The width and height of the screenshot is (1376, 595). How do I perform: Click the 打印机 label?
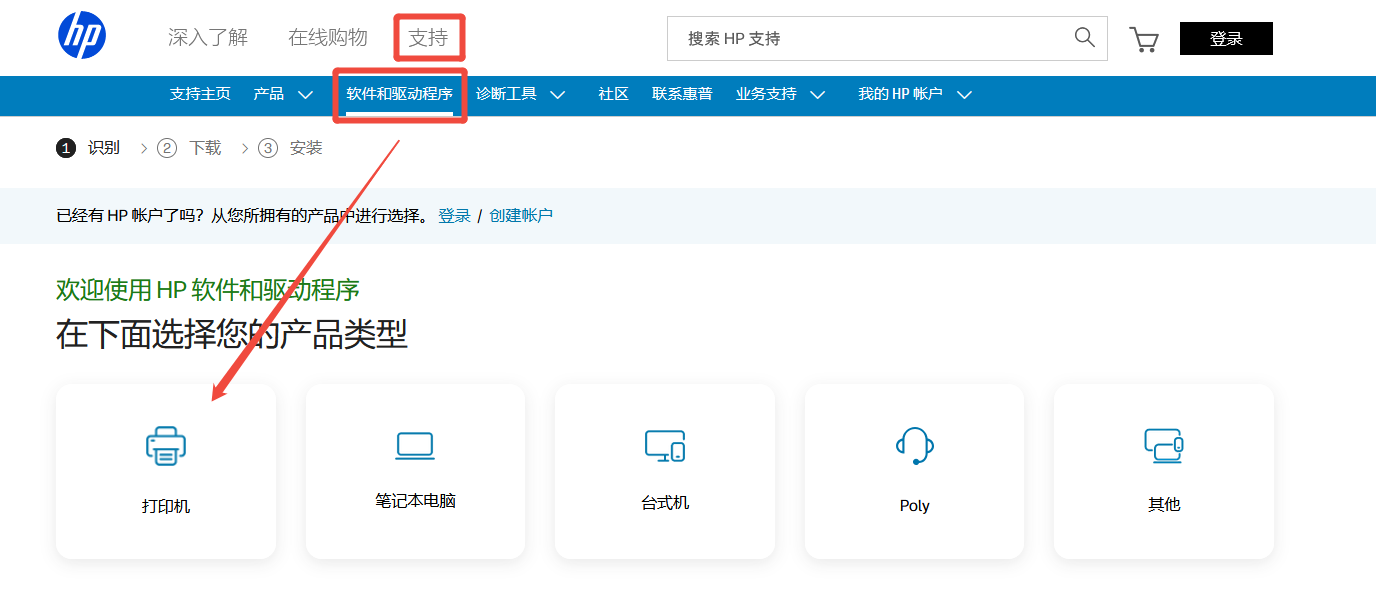166,506
